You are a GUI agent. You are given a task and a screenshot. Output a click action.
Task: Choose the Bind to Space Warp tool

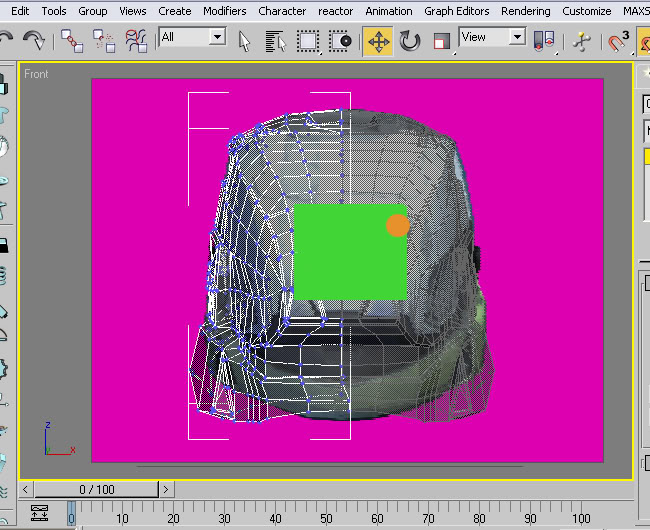[136, 41]
